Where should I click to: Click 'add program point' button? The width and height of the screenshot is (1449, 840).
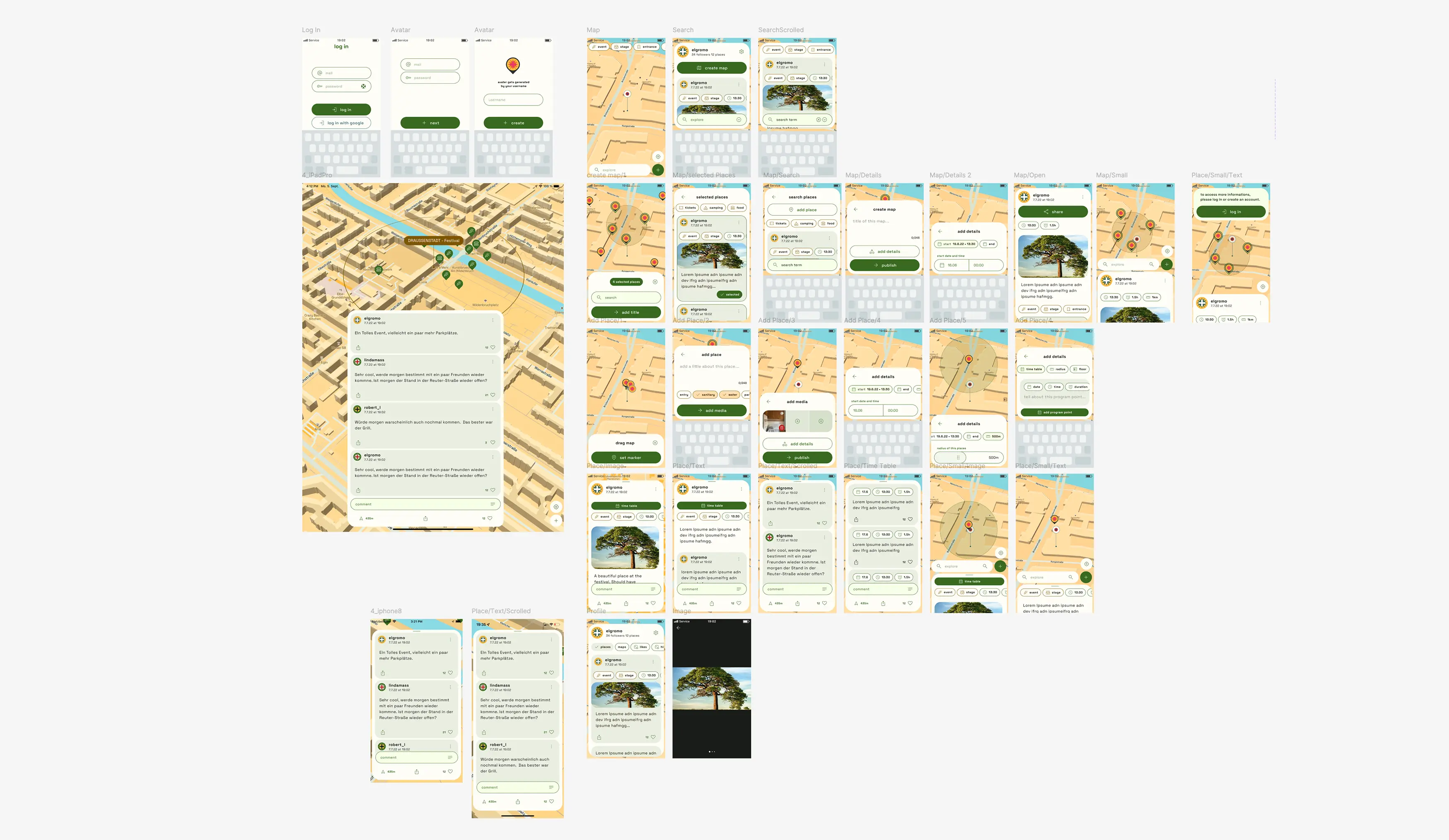1055,412
